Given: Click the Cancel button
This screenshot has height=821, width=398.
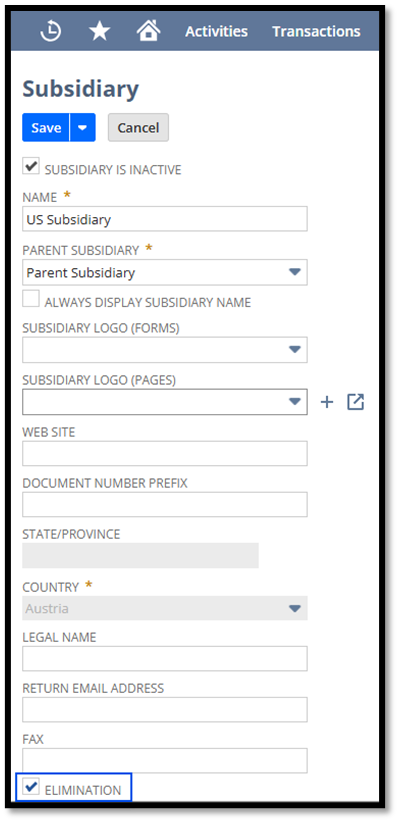Looking at the screenshot, I should [138, 128].
